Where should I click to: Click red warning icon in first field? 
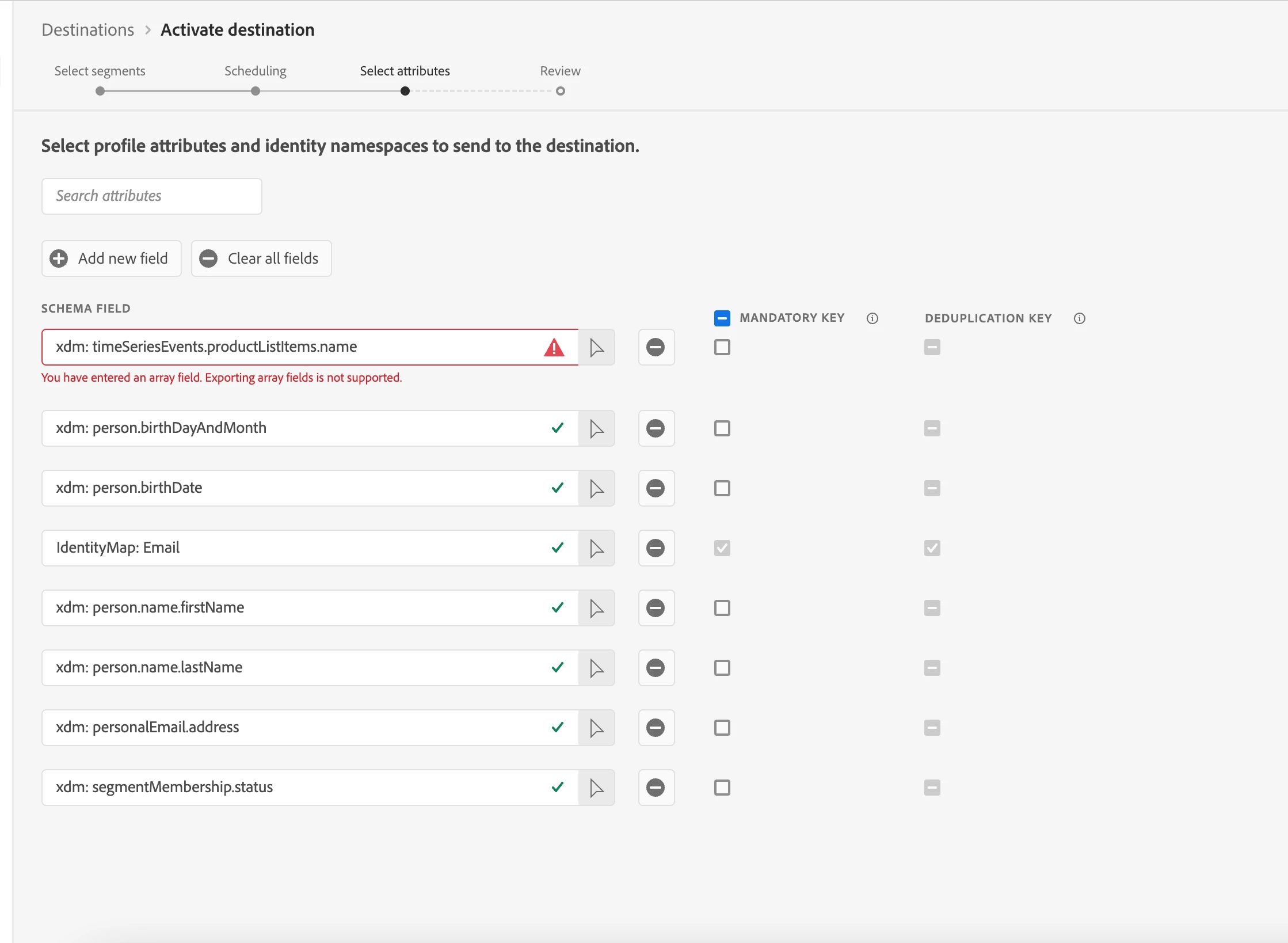[x=554, y=348]
